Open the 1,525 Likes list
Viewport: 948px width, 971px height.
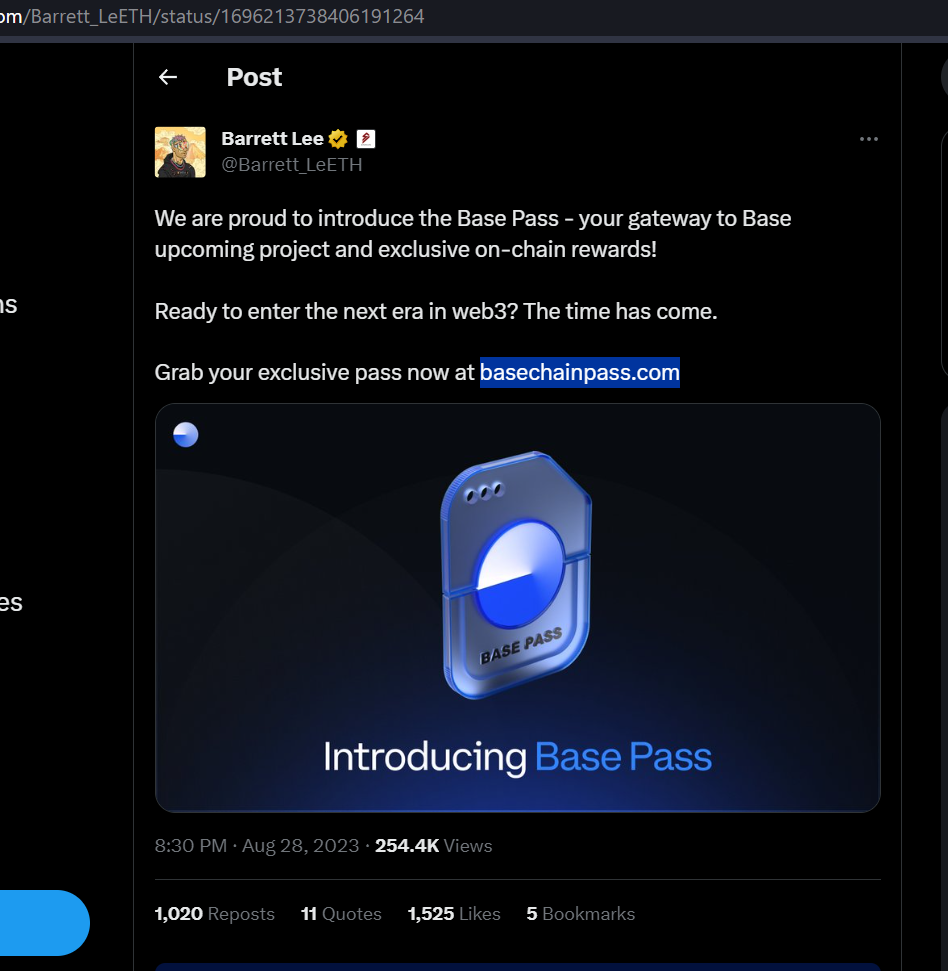(x=454, y=913)
